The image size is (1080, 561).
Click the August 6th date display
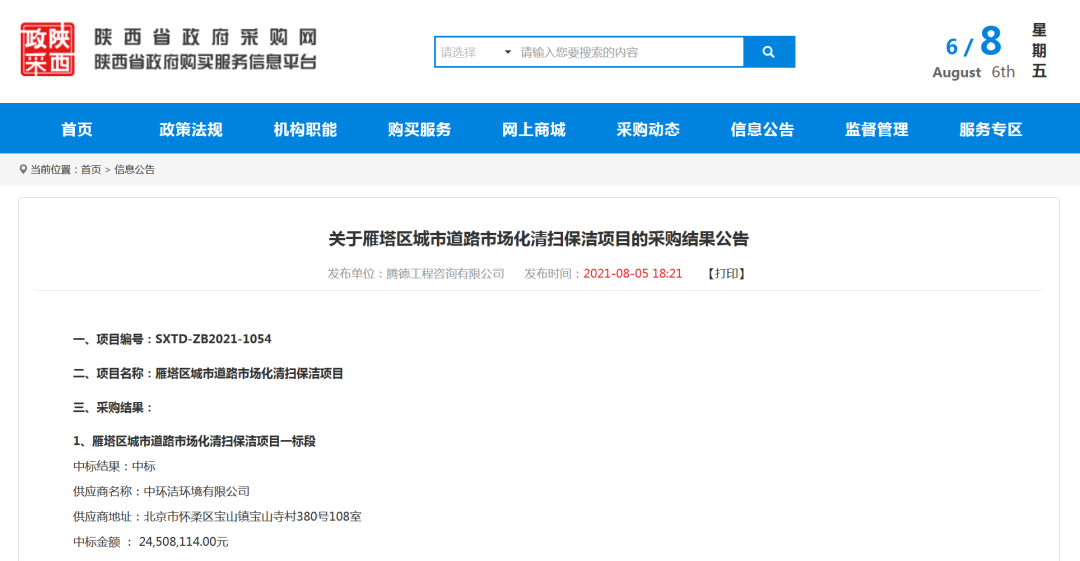(973, 72)
